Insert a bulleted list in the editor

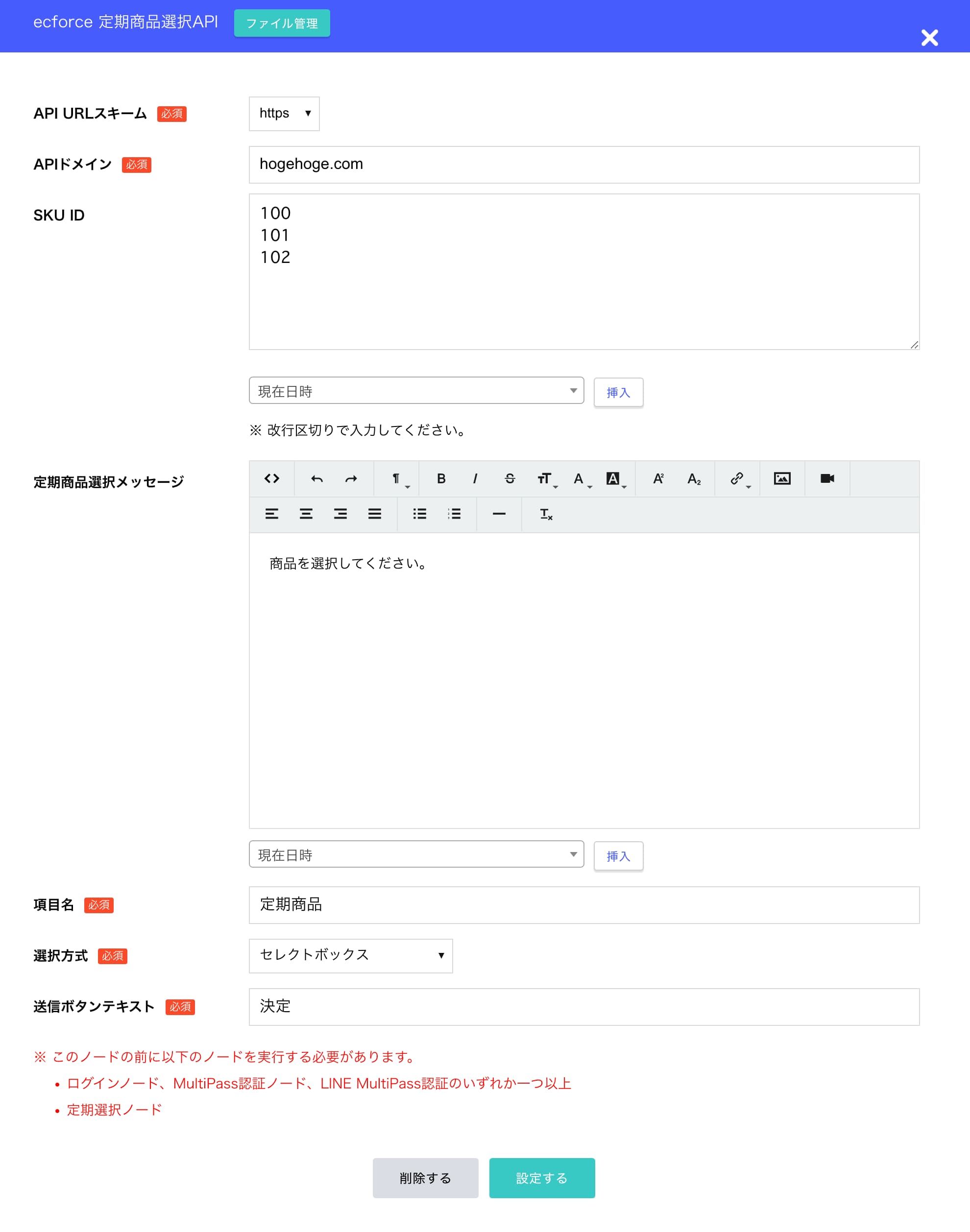coord(419,514)
